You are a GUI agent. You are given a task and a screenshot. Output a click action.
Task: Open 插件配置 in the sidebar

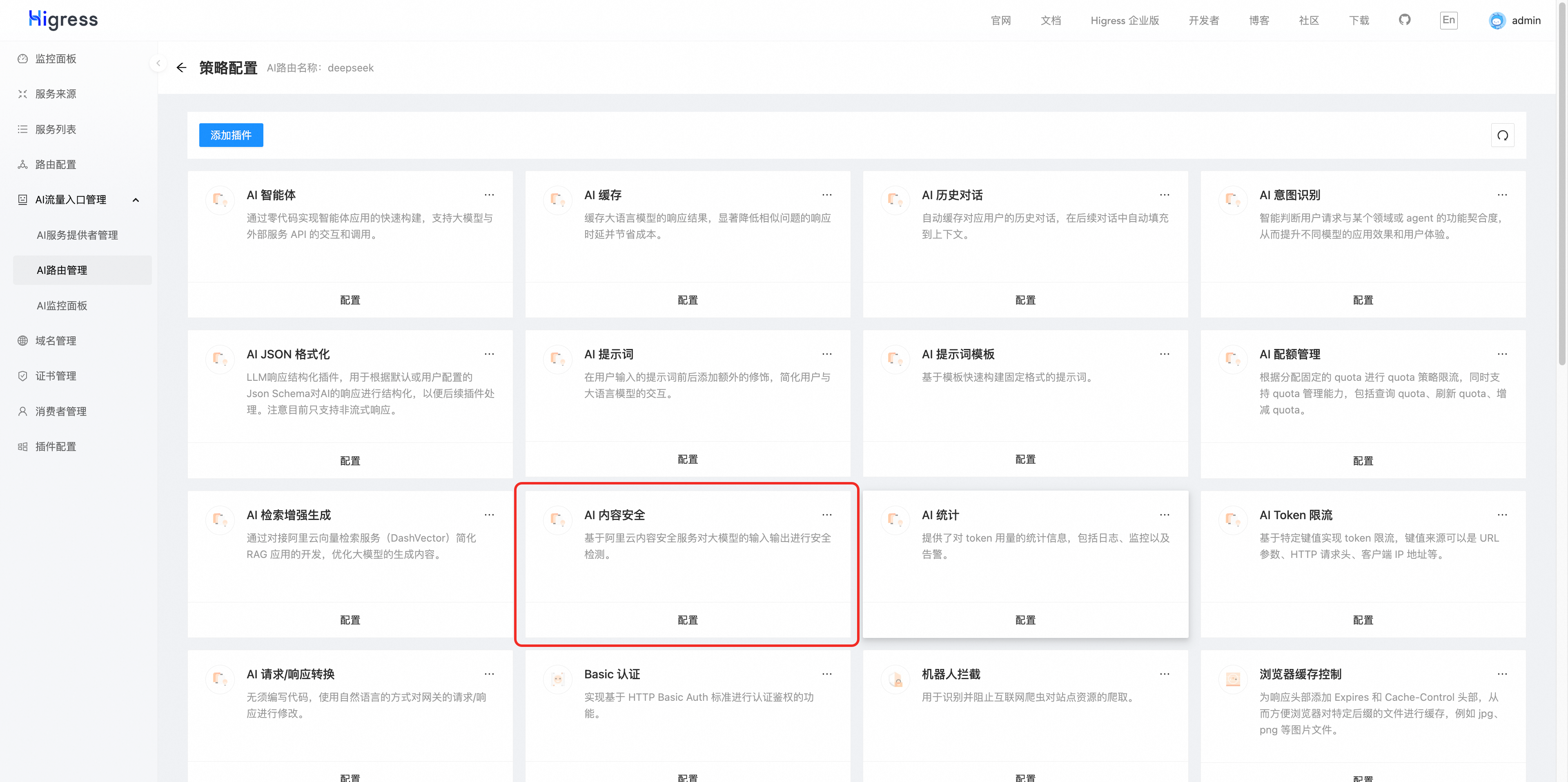pyautogui.click(x=56, y=446)
